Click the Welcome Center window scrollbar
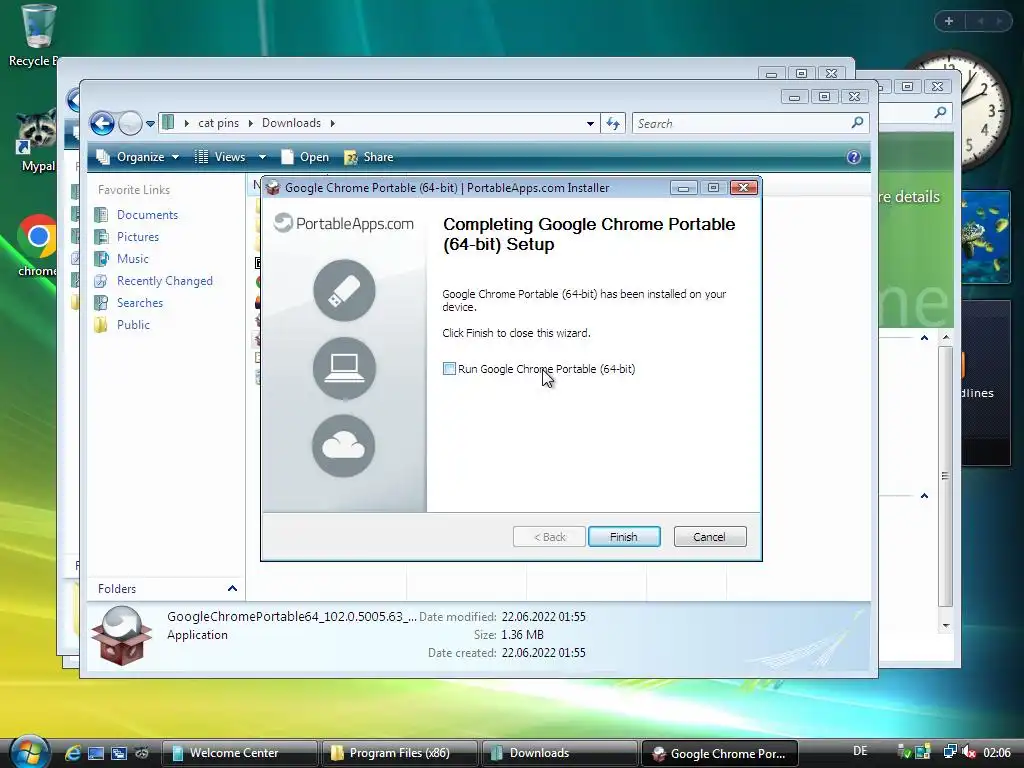The image size is (1024, 768). pos(945,477)
